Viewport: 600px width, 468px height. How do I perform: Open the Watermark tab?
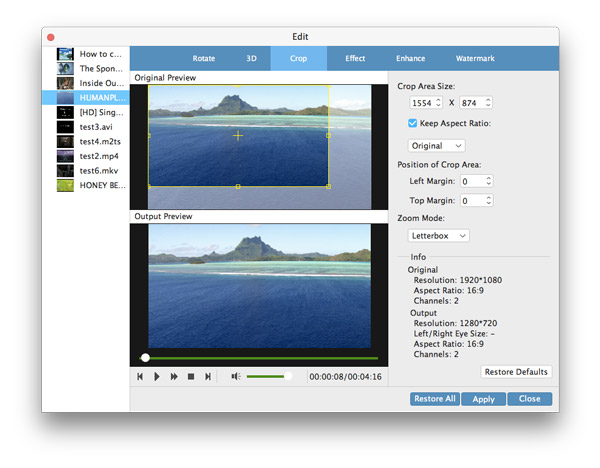point(475,59)
